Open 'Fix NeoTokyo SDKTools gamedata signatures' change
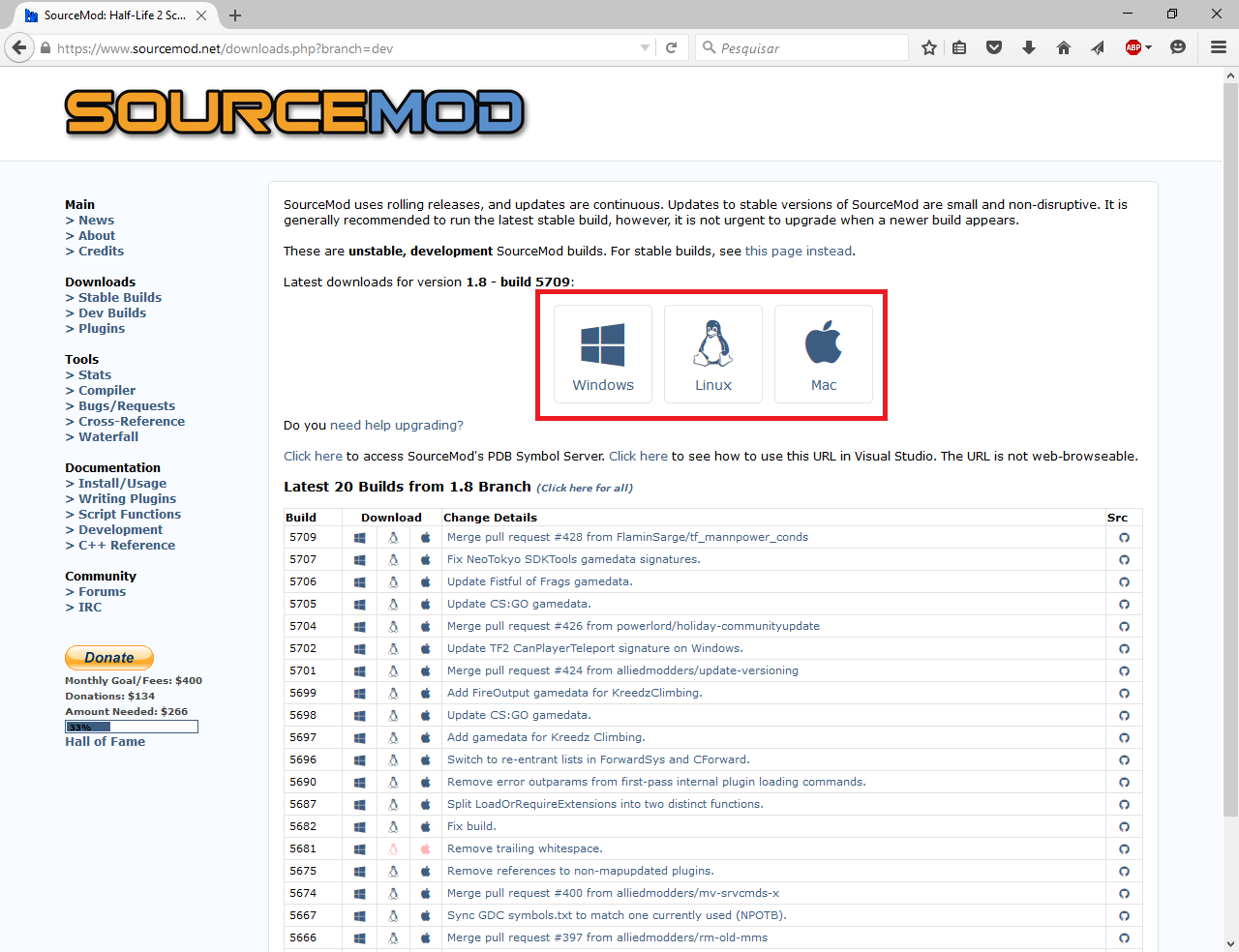The width and height of the screenshot is (1239, 952). pos(574,560)
